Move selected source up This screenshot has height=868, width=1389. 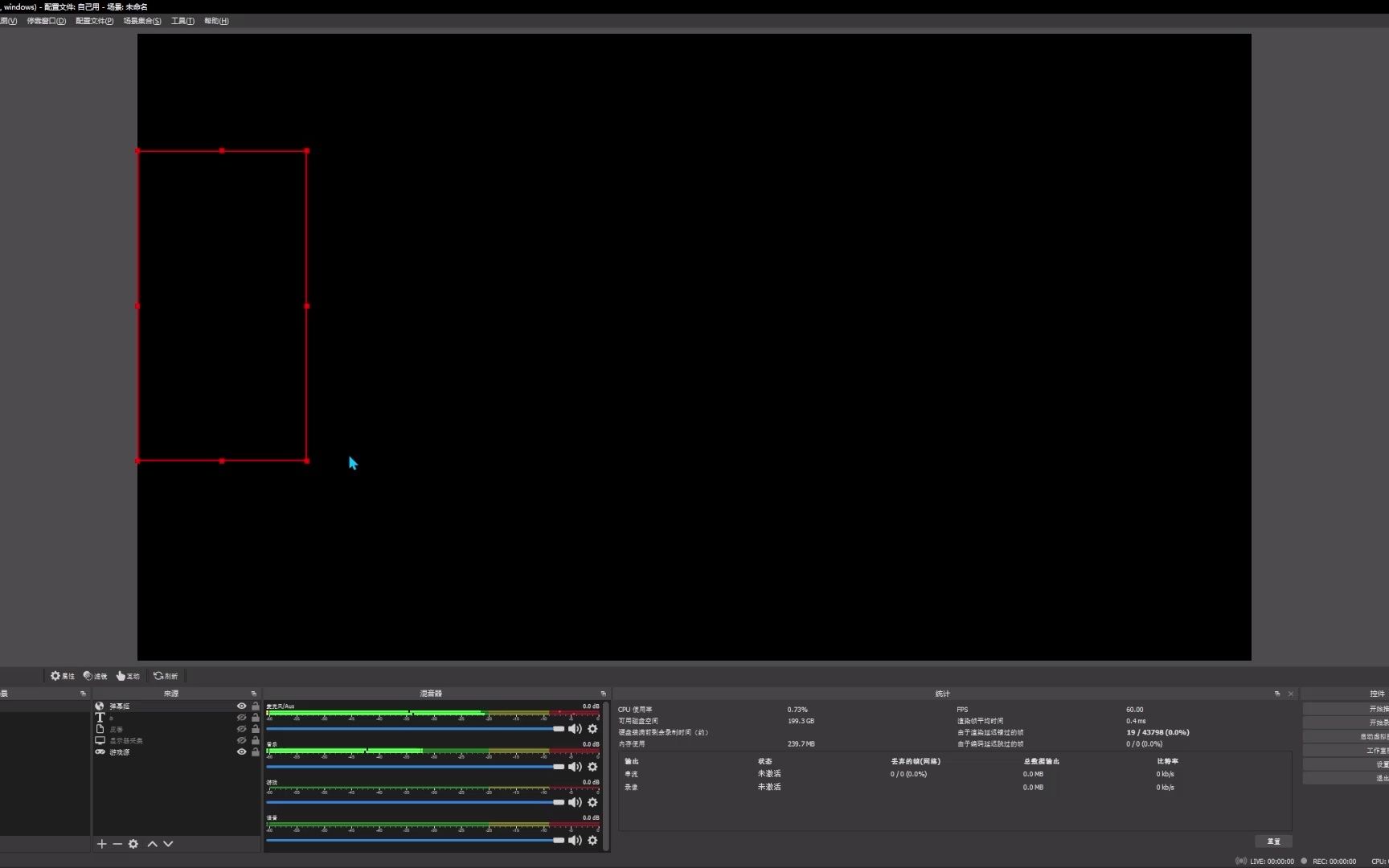click(x=152, y=844)
